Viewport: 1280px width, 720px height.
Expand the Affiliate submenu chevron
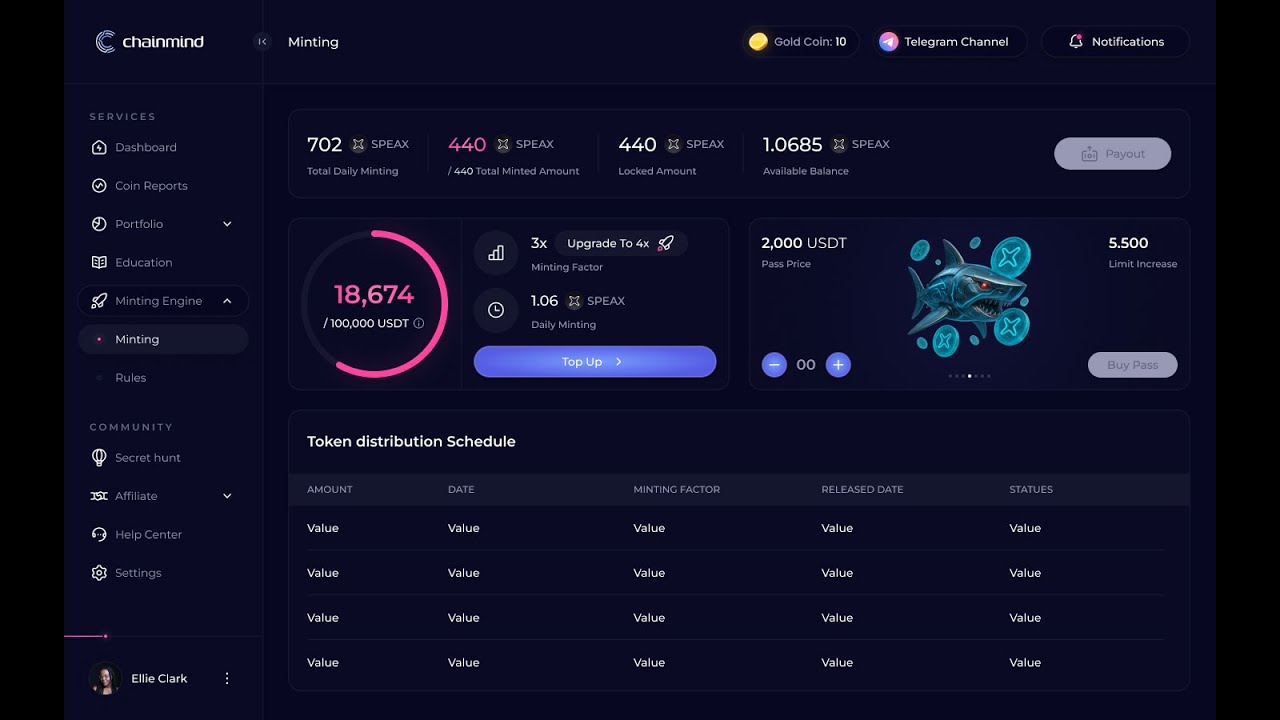(227, 496)
